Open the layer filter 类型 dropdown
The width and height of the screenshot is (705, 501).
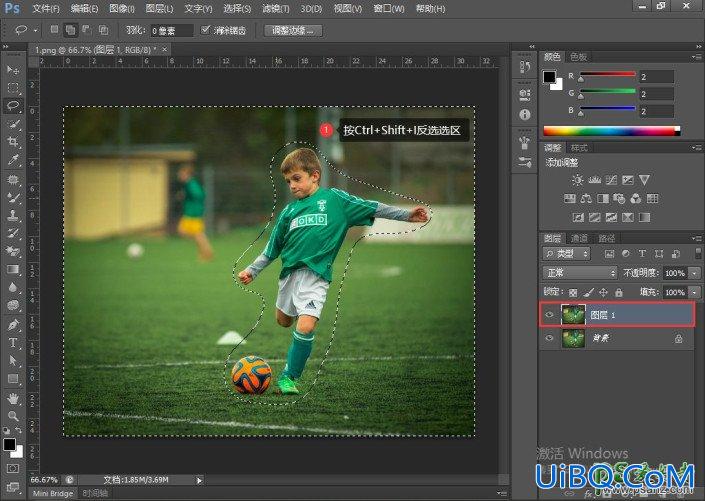coord(566,254)
